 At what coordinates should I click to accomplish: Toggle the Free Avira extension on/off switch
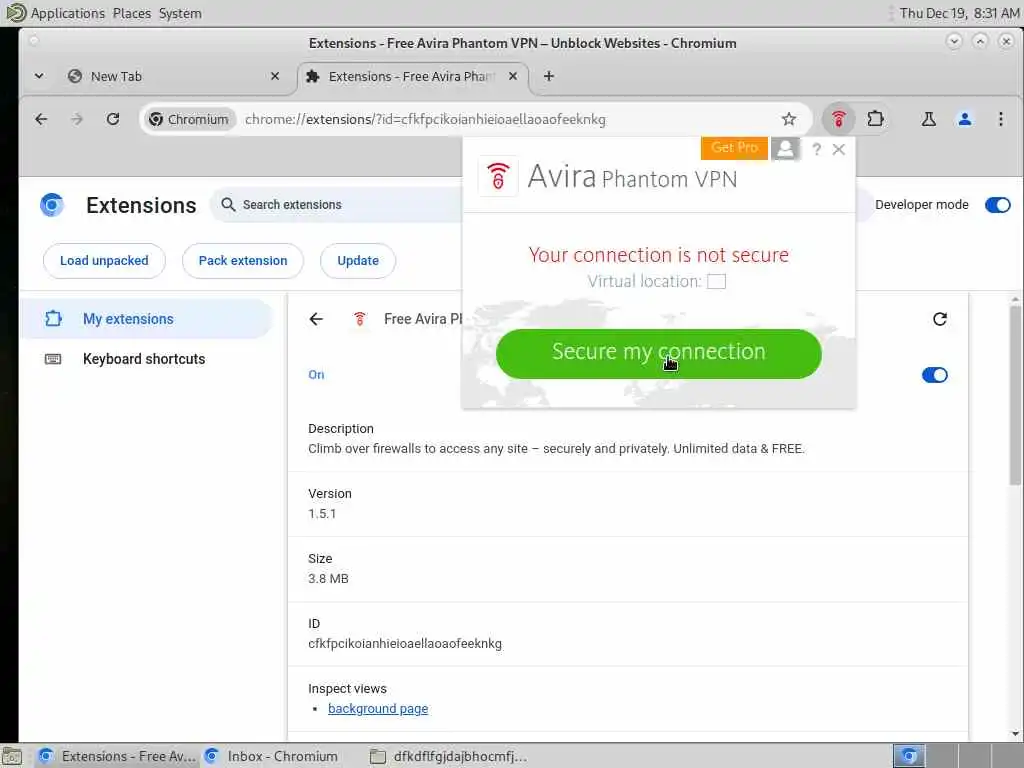[935, 375]
